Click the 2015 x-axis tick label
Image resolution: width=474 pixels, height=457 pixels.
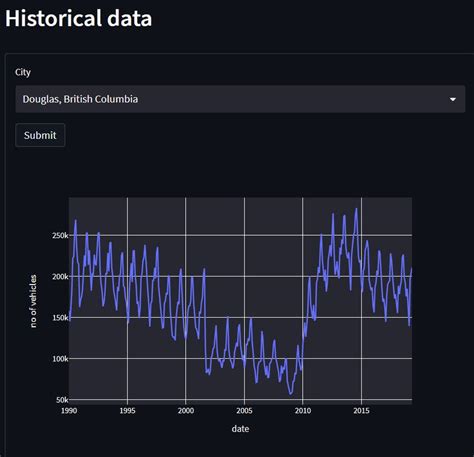(361, 411)
